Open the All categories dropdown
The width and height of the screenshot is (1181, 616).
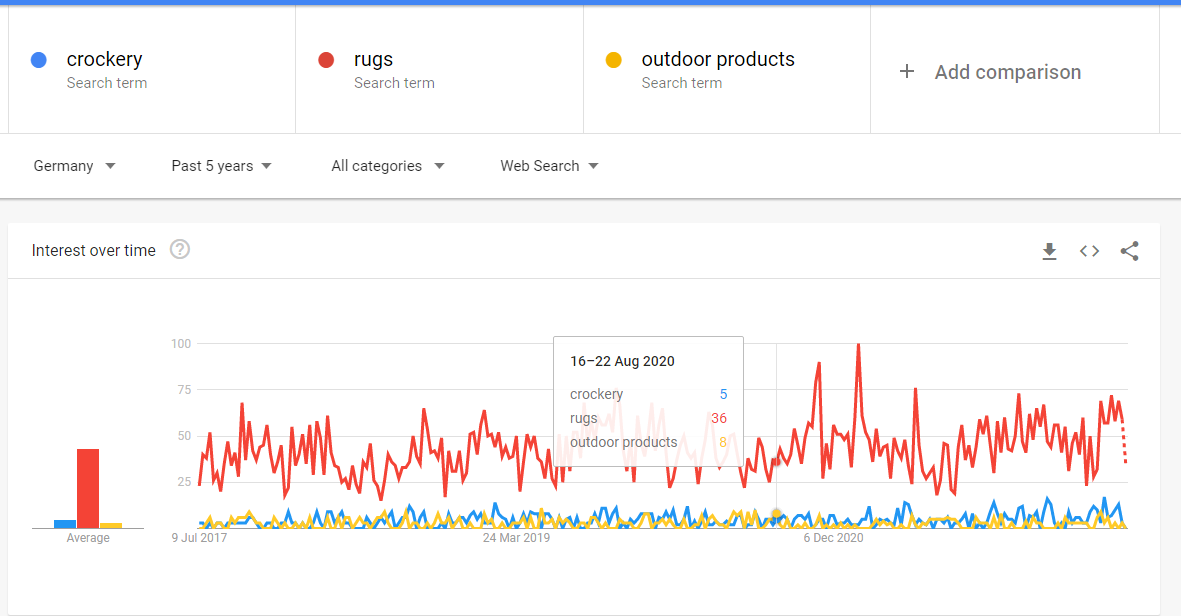[387, 166]
